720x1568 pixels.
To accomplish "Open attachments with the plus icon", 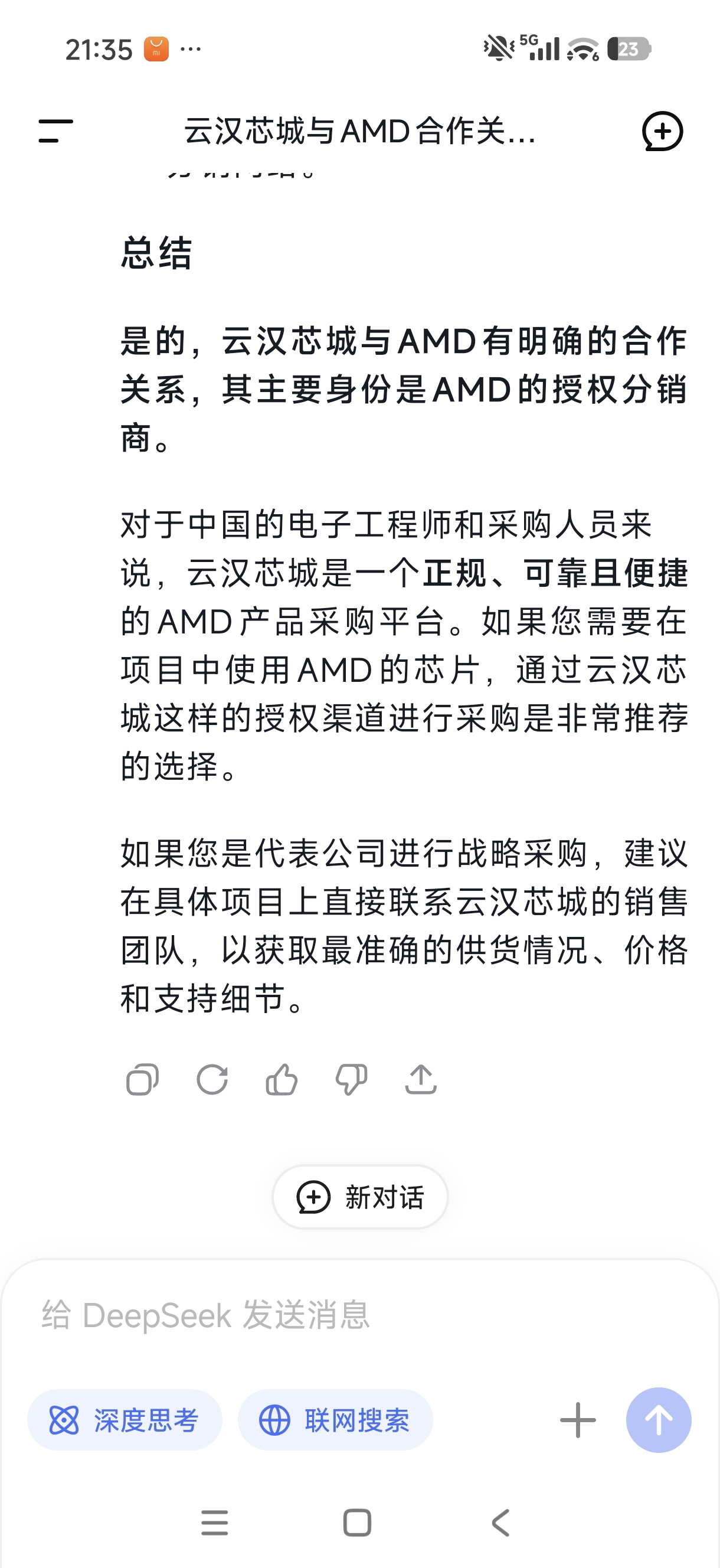I will pyautogui.click(x=578, y=1420).
